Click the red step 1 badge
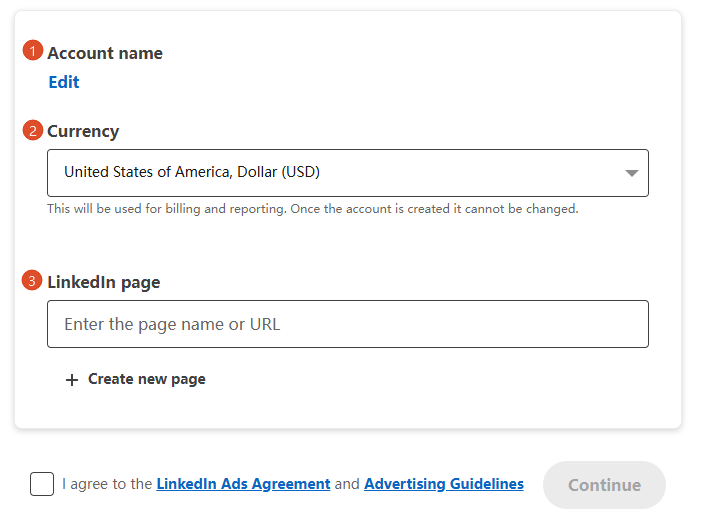The image size is (724, 525). pyautogui.click(x=33, y=51)
